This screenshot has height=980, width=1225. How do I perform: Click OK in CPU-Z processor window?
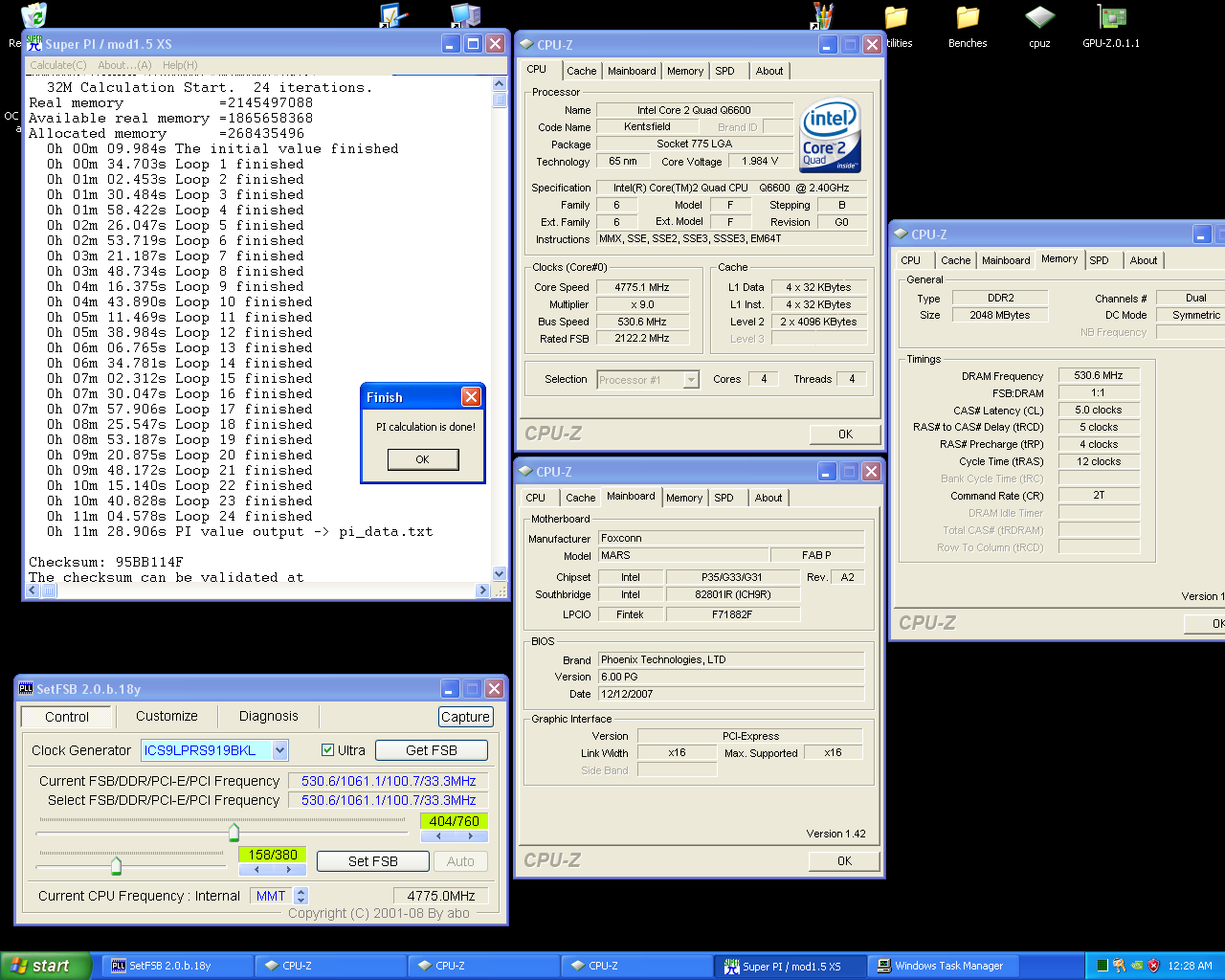pos(845,434)
